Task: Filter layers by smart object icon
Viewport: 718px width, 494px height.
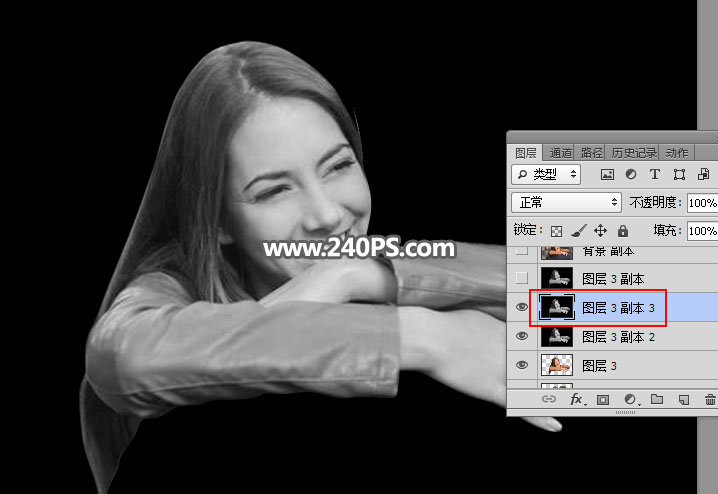Action: click(x=703, y=174)
